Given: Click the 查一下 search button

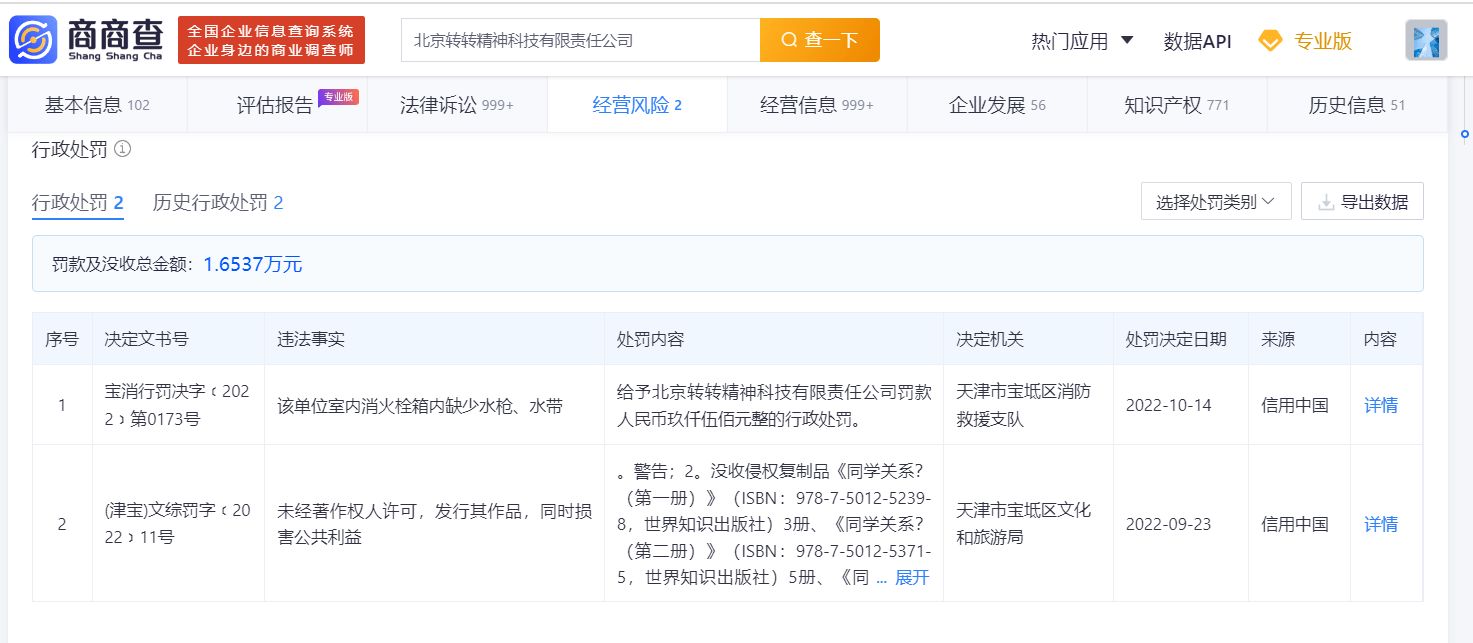Looking at the screenshot, I should tap(820, 40).
